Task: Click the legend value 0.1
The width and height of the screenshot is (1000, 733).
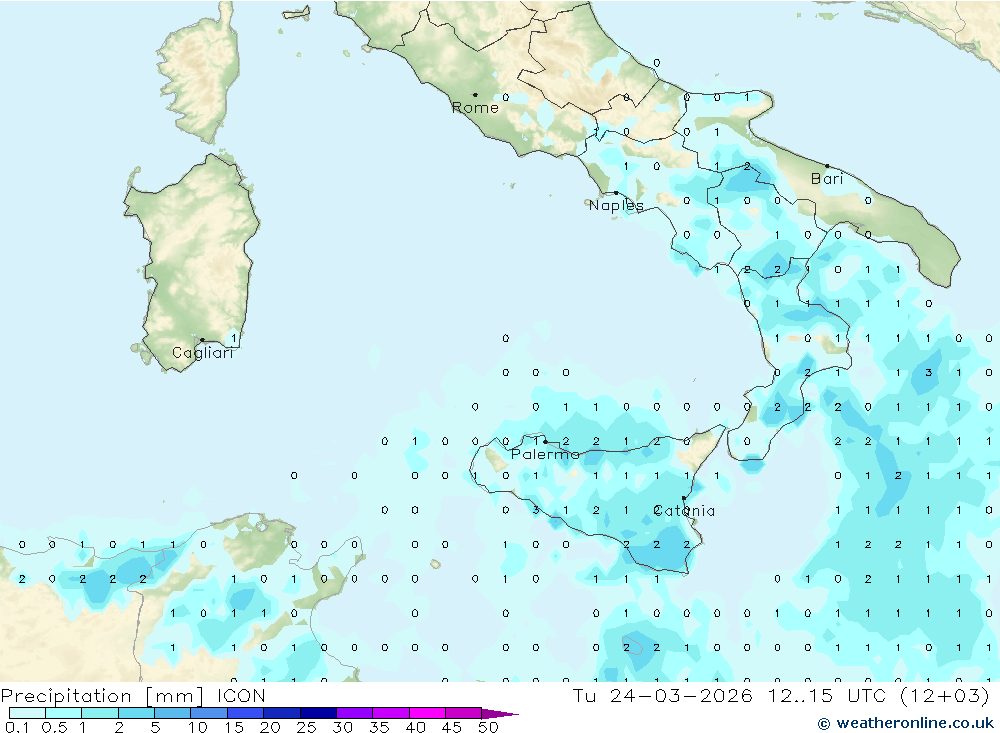Action: [x=17, y=727]
